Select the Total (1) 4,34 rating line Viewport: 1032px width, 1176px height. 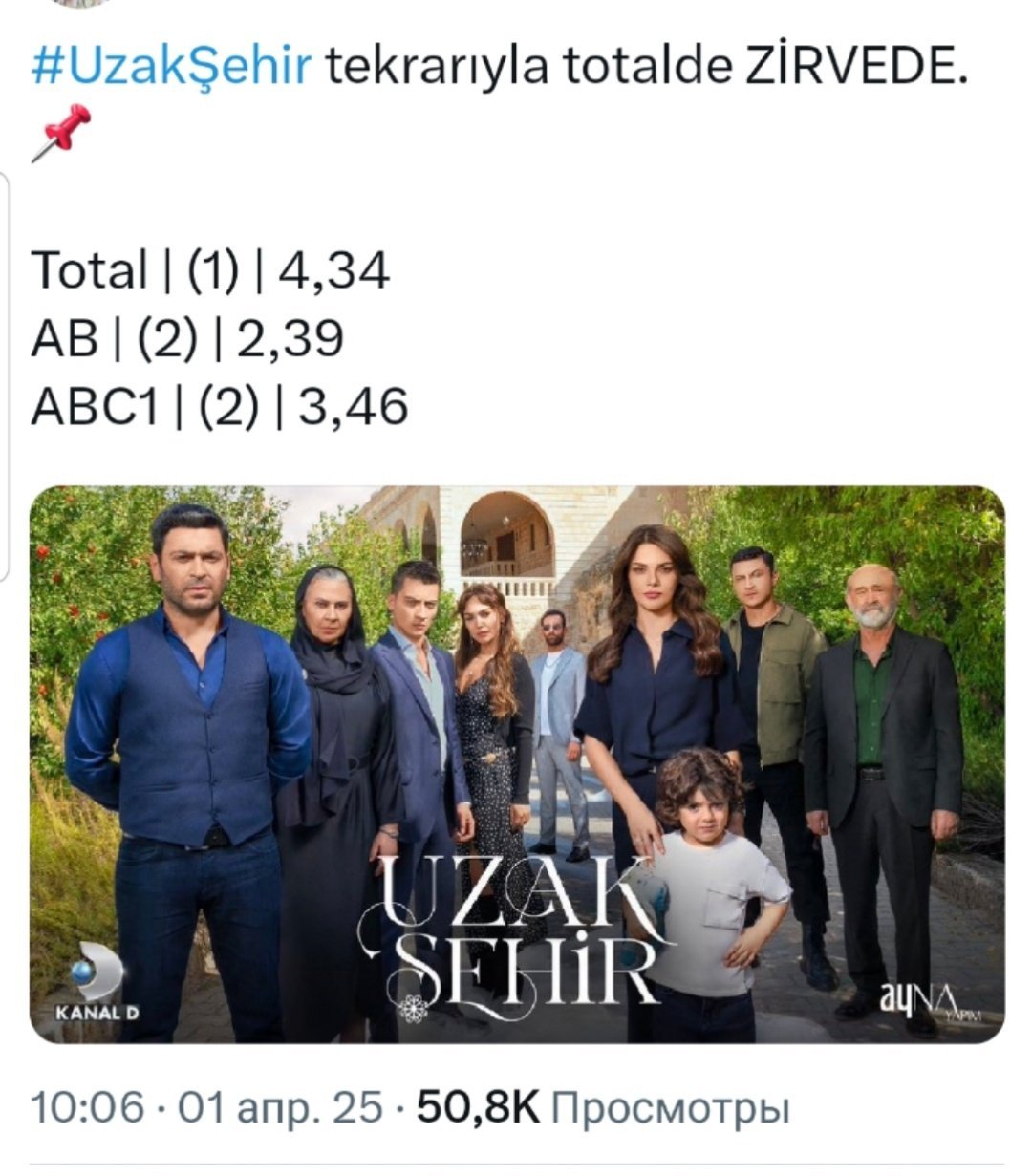coord(210,269)
